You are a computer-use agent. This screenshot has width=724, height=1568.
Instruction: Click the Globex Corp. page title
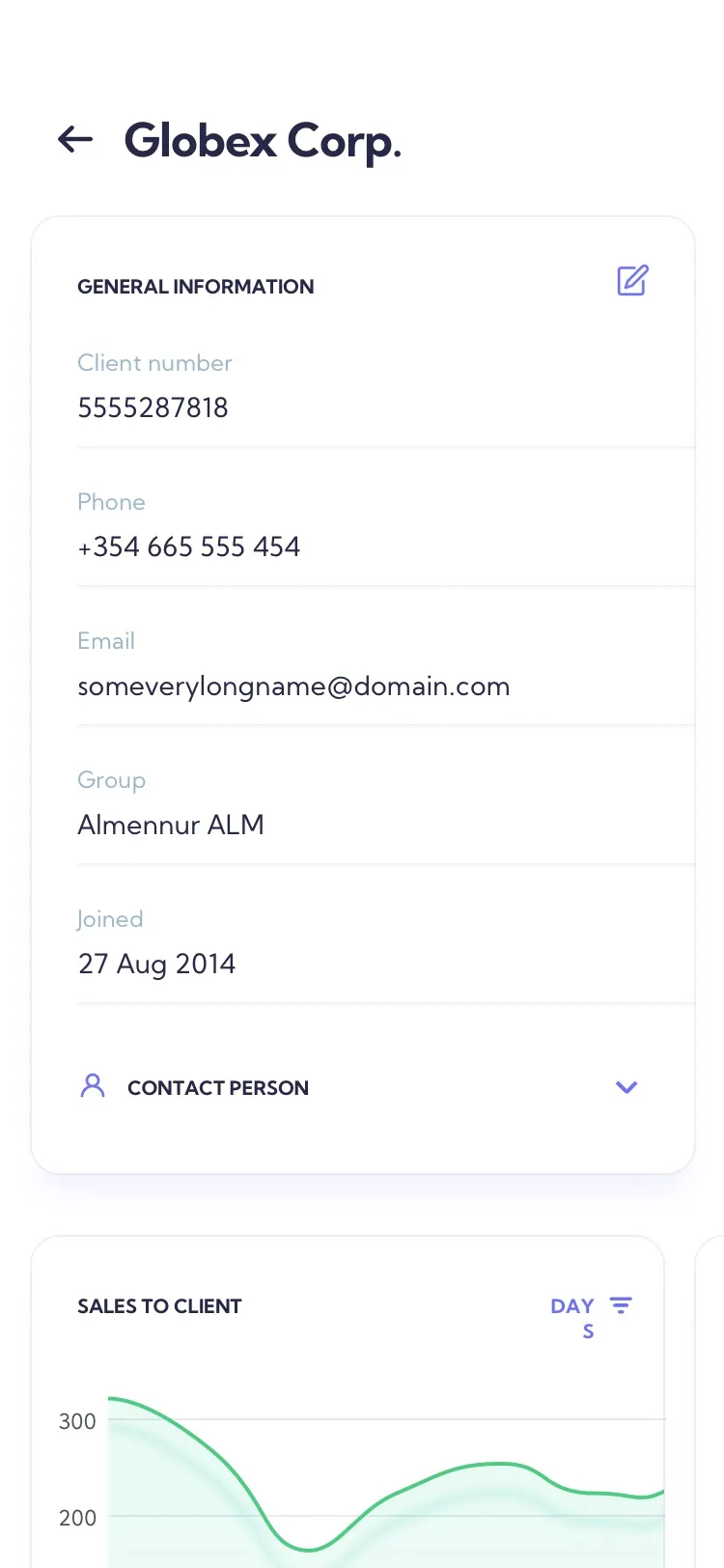coord(263,141)
